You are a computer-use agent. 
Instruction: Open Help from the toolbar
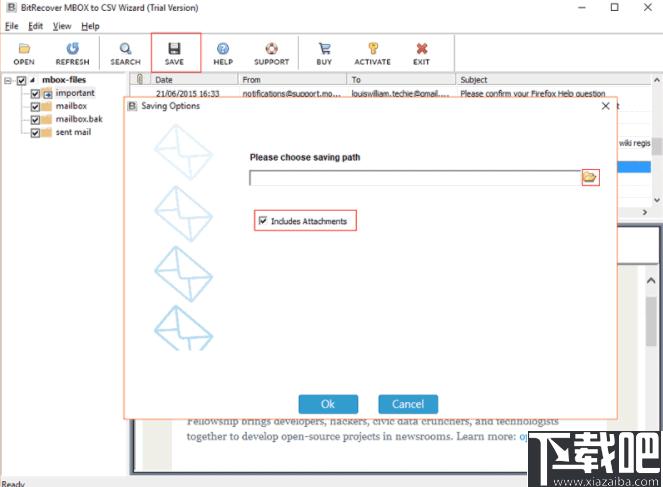(x=223, y=54)
